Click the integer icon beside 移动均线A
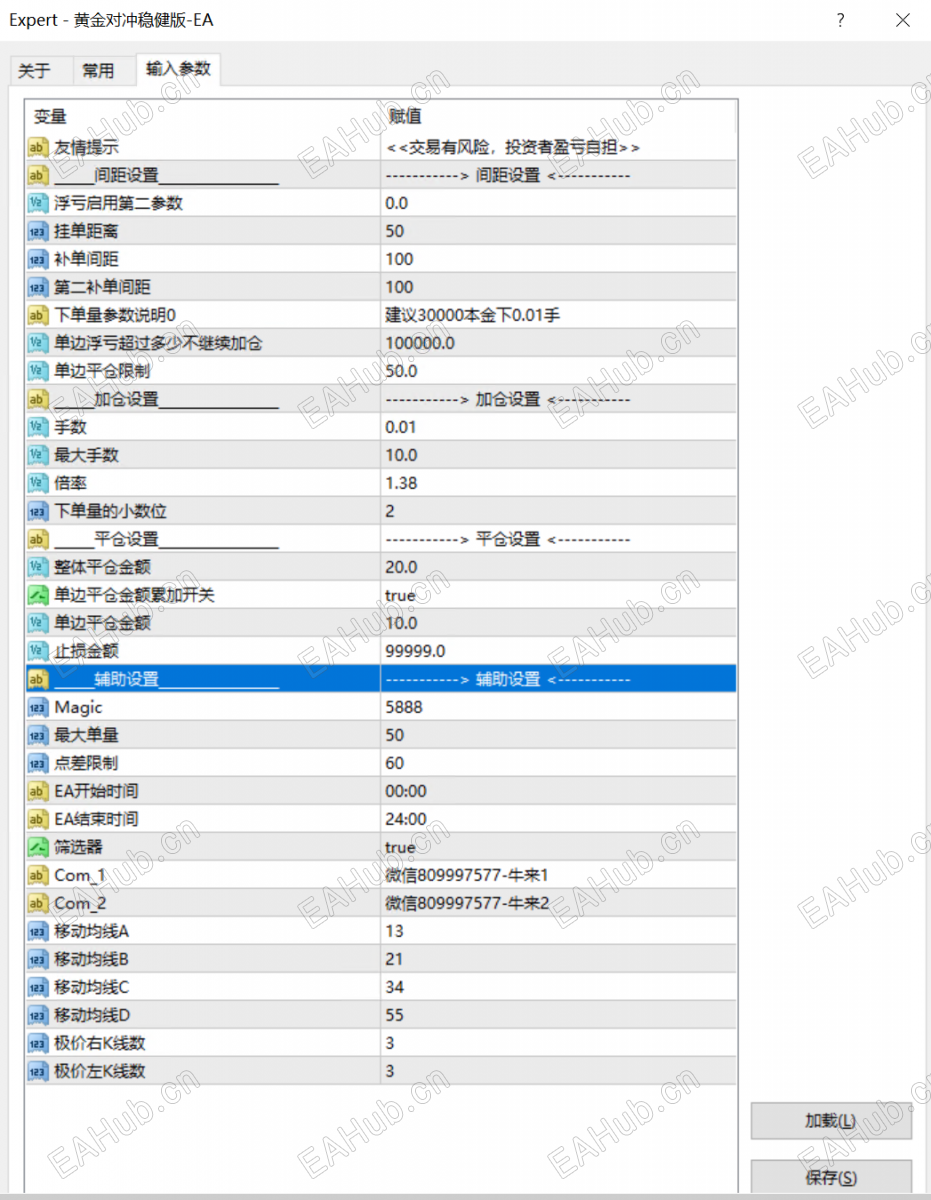Image resolution: width=931 pixels, height=1200 pixels. point(38,931)
